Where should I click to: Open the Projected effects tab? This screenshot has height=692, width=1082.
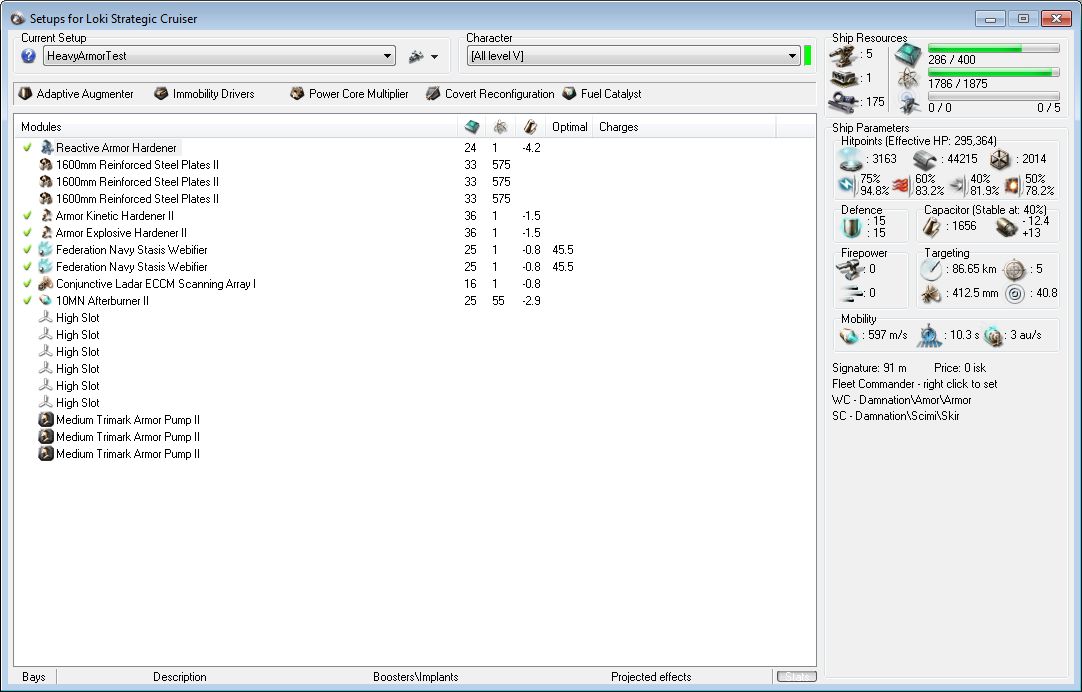(651, 677)
